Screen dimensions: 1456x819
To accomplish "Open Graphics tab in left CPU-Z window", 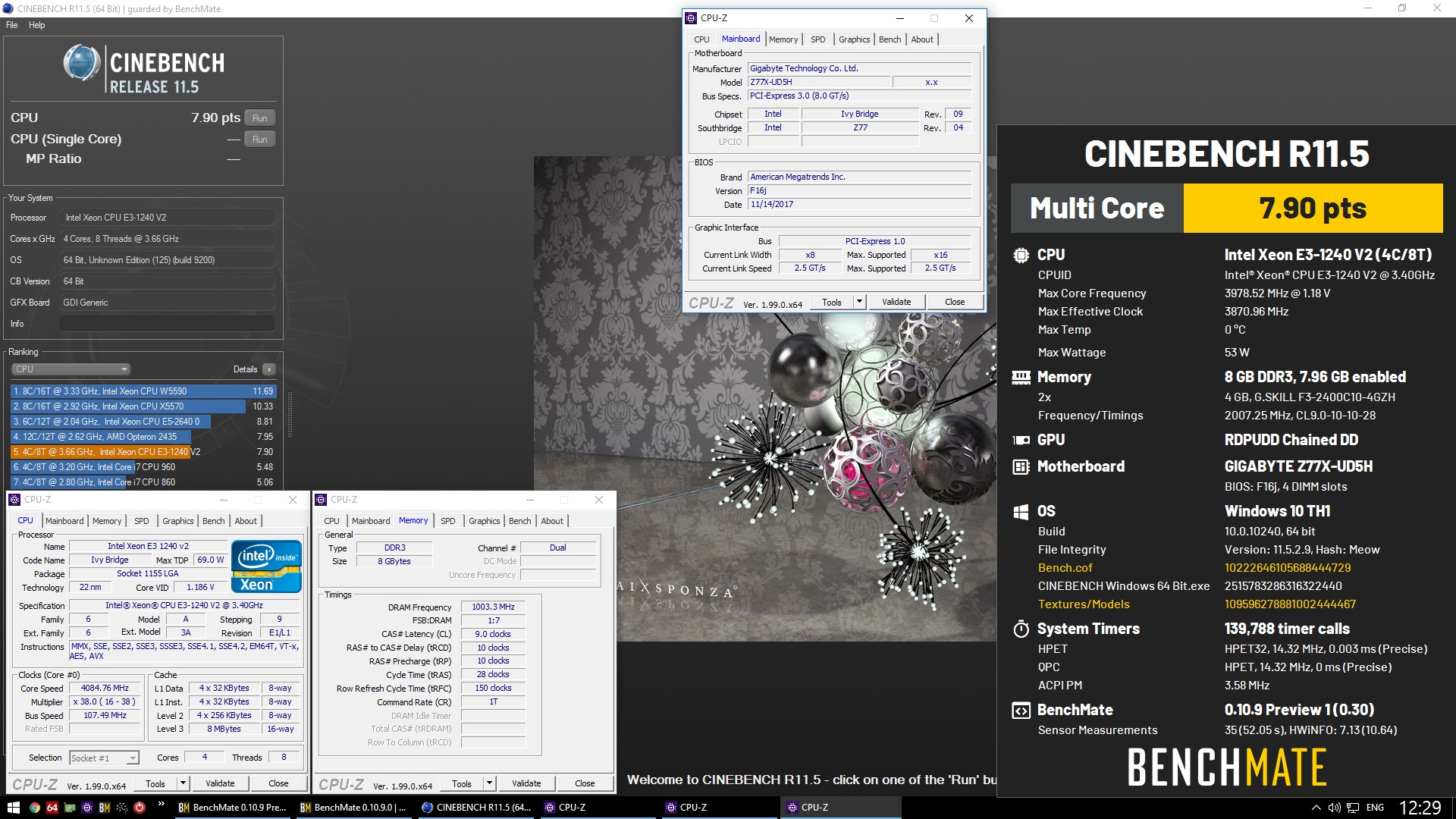I will coord(178,521).
